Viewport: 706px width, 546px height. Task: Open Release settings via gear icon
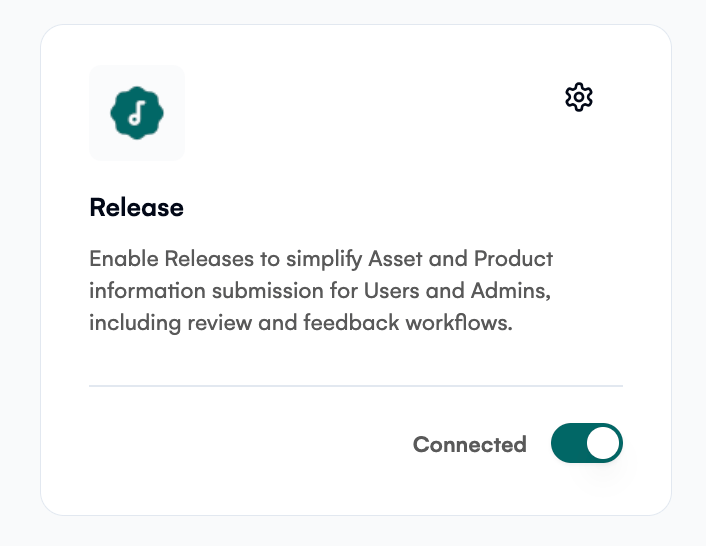tap(579, 97)
